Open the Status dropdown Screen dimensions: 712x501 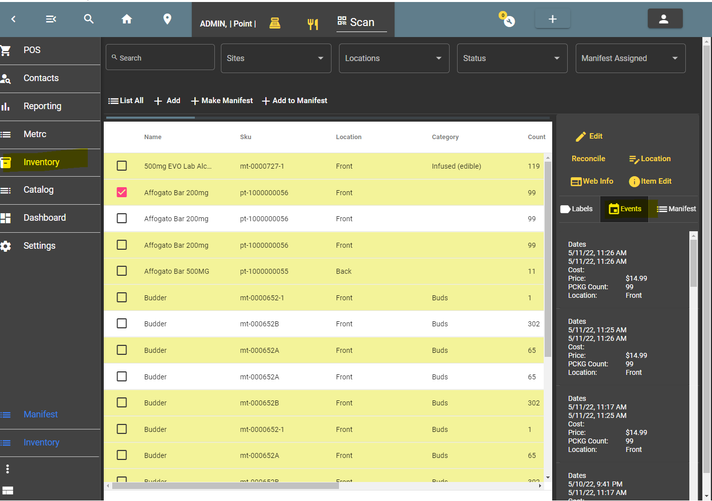pos(512,58)
